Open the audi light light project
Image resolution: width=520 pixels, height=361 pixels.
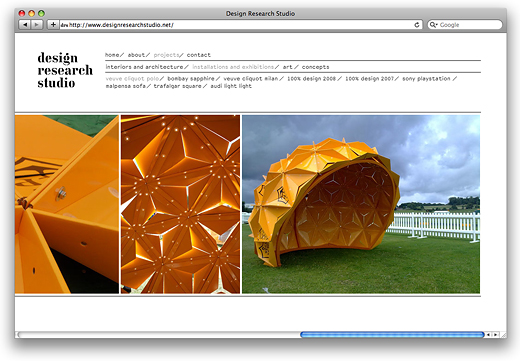click(231, 86)
